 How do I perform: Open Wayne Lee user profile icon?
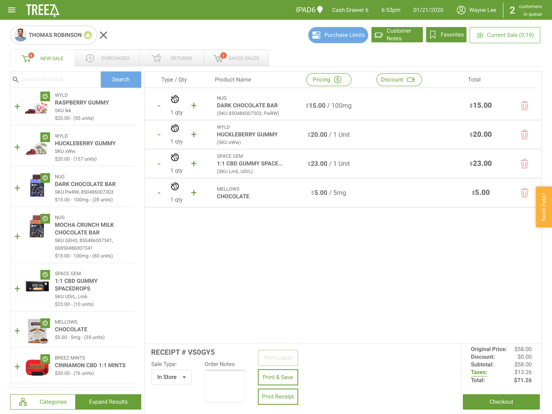coord(461,10)
